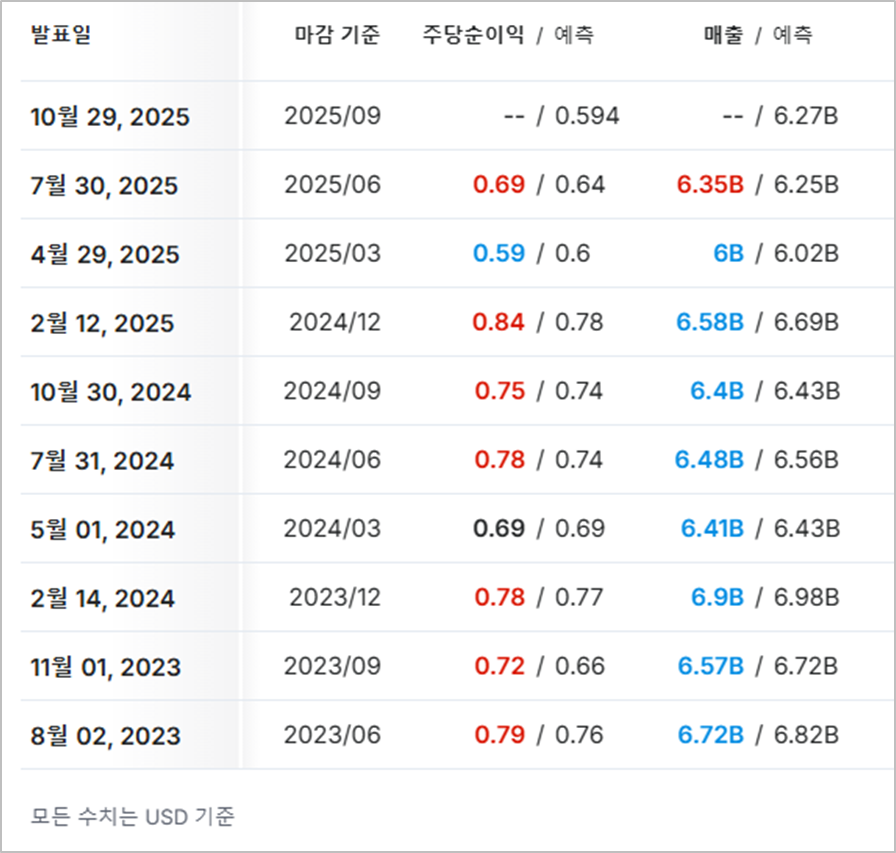
Task: Click the blue 0.59 EPS value
Action: pyautogui.click(x=499, y=253)
